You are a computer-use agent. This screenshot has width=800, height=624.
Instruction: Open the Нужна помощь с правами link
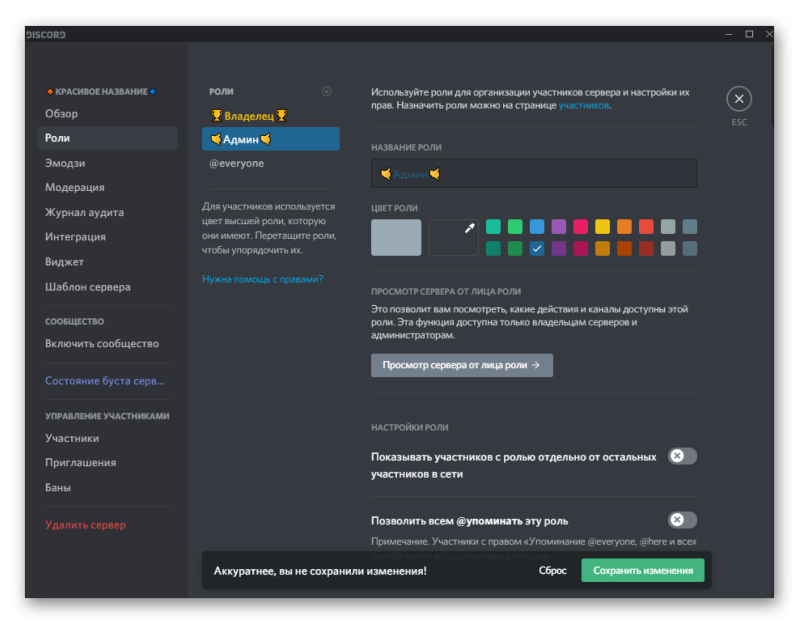coord(262,279)
